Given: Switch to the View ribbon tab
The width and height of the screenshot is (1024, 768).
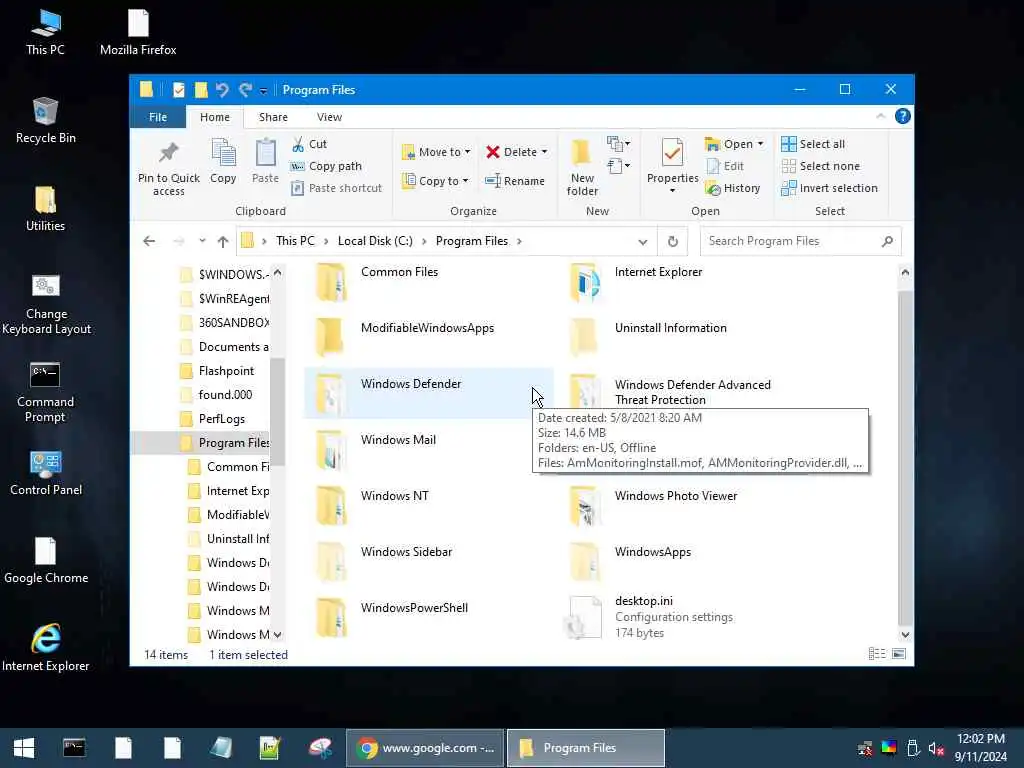Looking at the screenshot, I should [329, 117].
